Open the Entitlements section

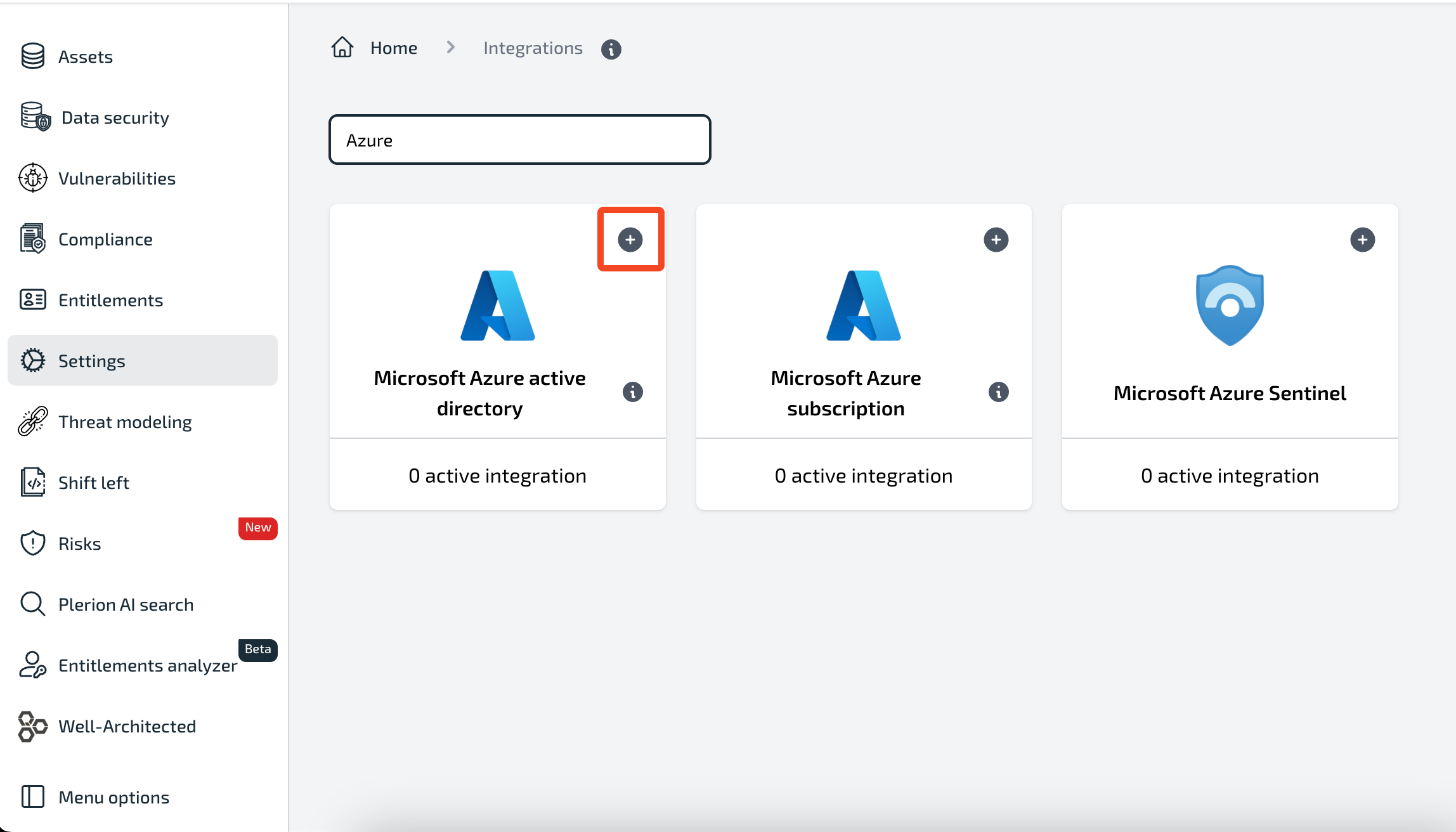click(110, 300)
